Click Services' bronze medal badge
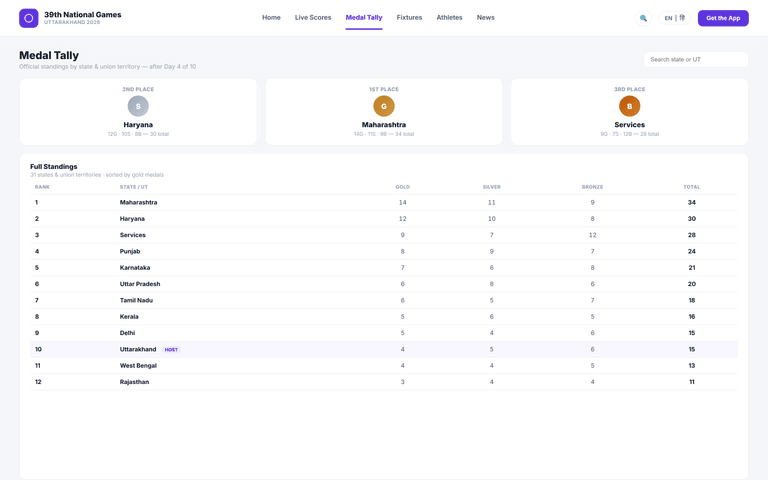The height and width of the screenshot is (480, 768). pyautogui.click(x=629, y=106)
